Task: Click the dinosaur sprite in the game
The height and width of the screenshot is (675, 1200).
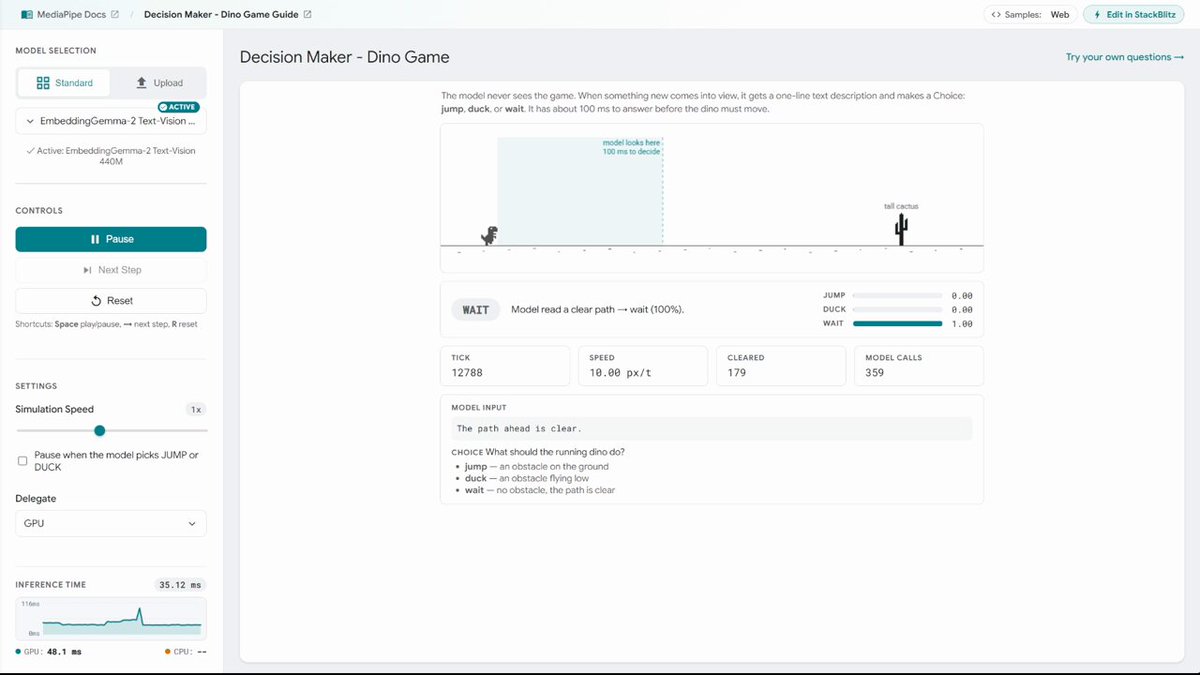Action: click(x=490, y=236)
